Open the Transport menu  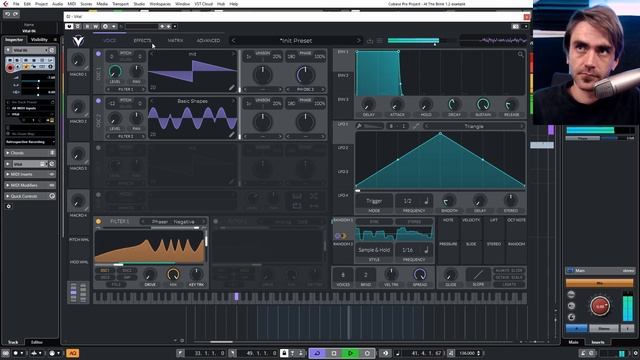click(x=120, y=4)
